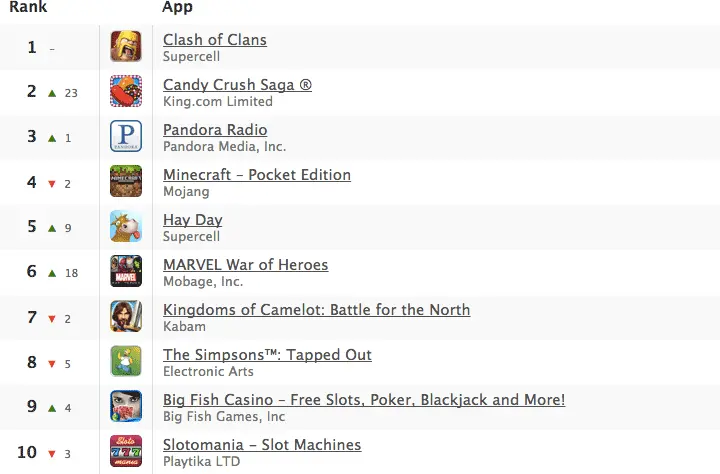The image size is (720, 474).
Task: Click the Clash of Clans app icon
Action: pyautogui.click(x=126, y=46)
